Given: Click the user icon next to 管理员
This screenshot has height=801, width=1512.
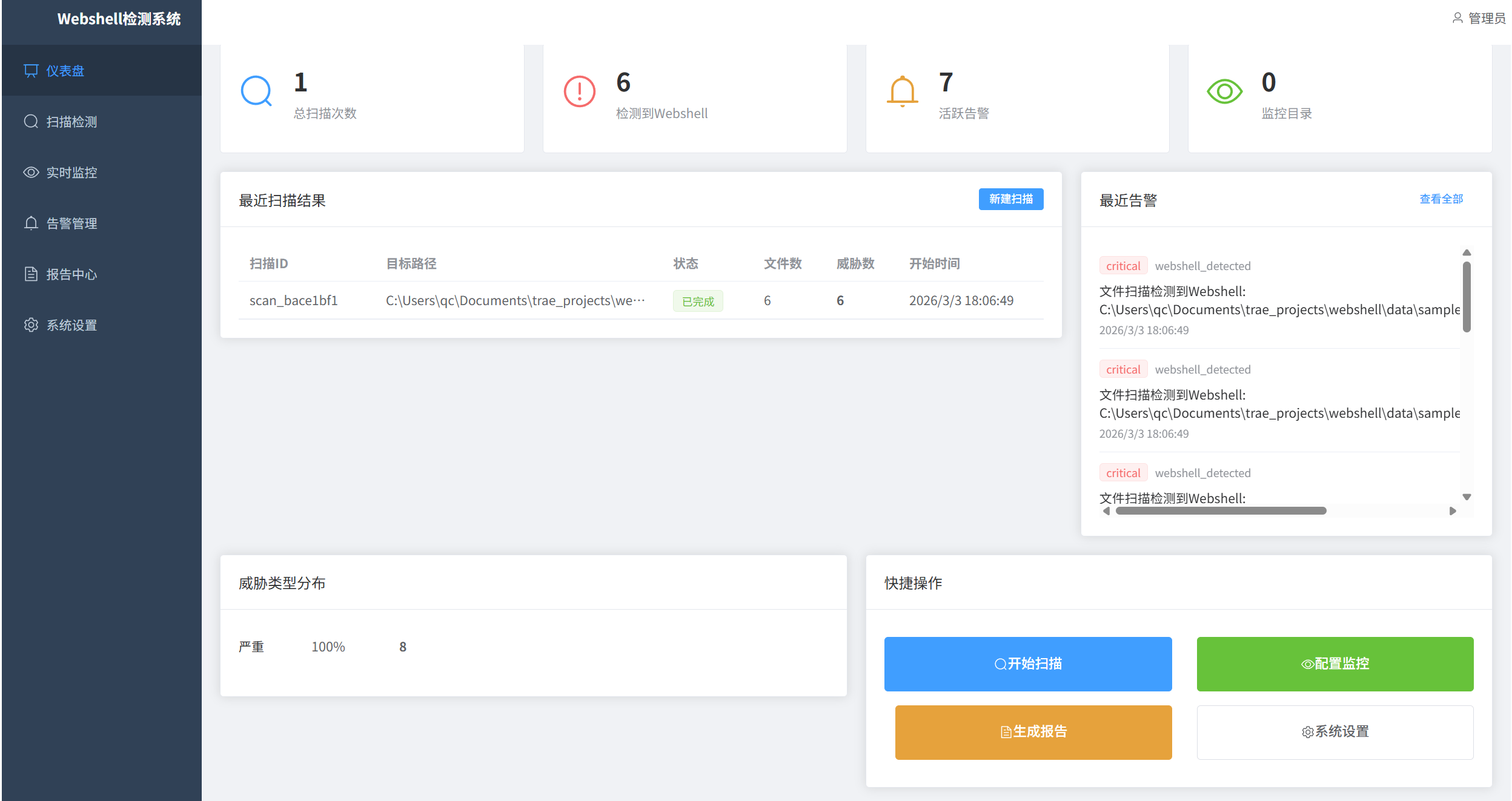Looking at the screenshot, I should coord(1457,18).
